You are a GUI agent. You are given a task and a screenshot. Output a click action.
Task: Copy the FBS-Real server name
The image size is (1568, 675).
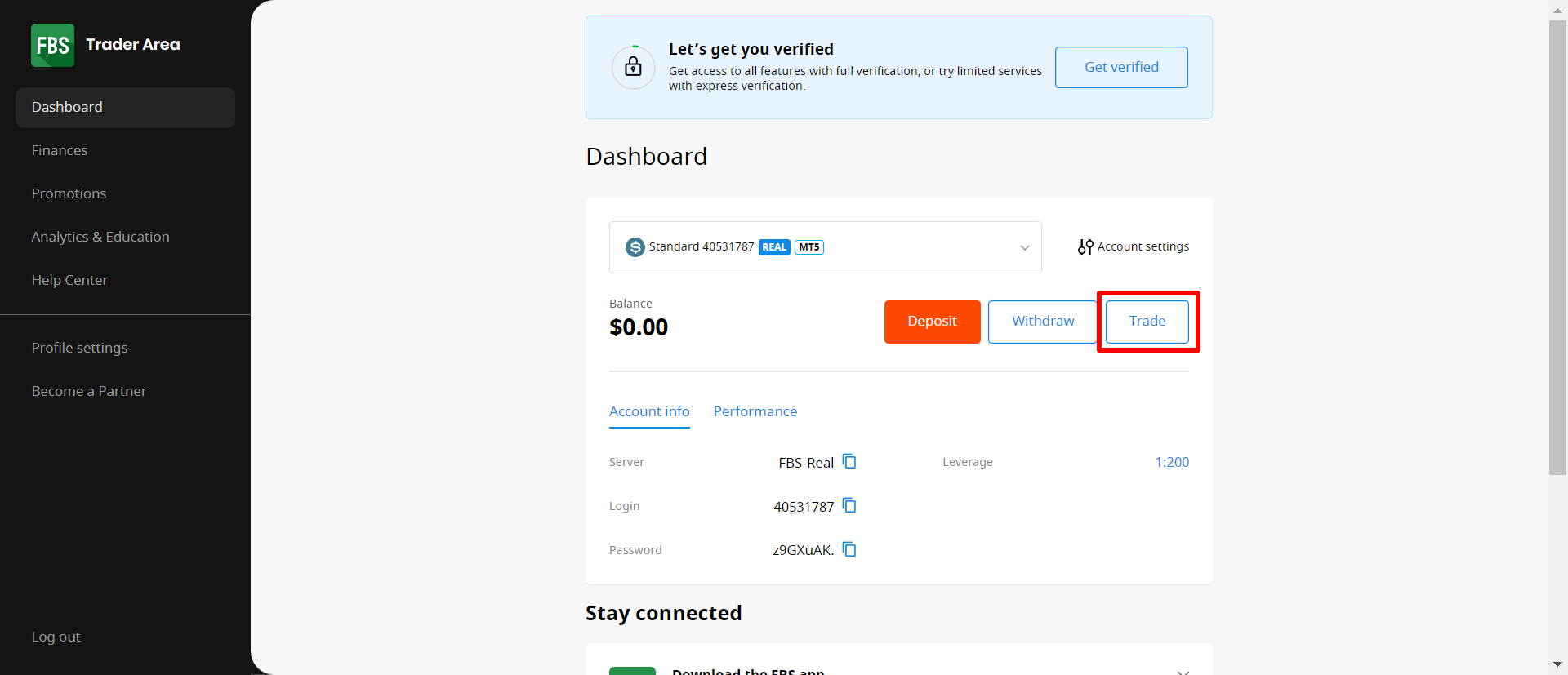click(x=849, y=462)
